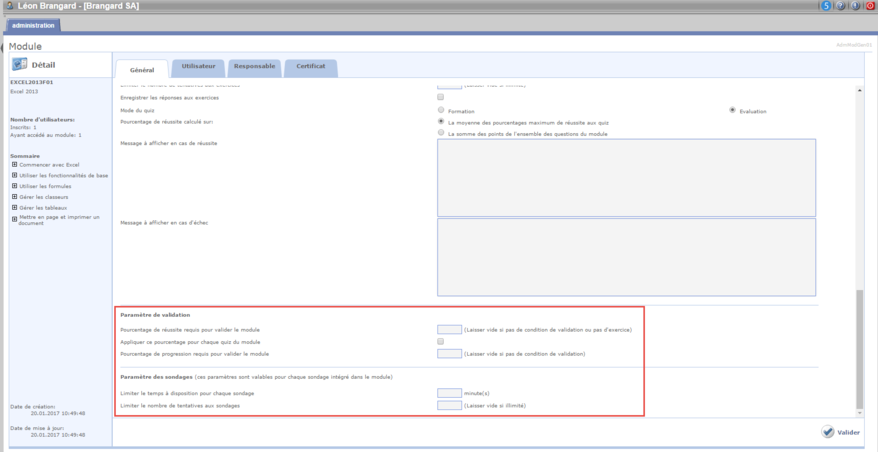Open help via the question mark icon

coord(840,6)
